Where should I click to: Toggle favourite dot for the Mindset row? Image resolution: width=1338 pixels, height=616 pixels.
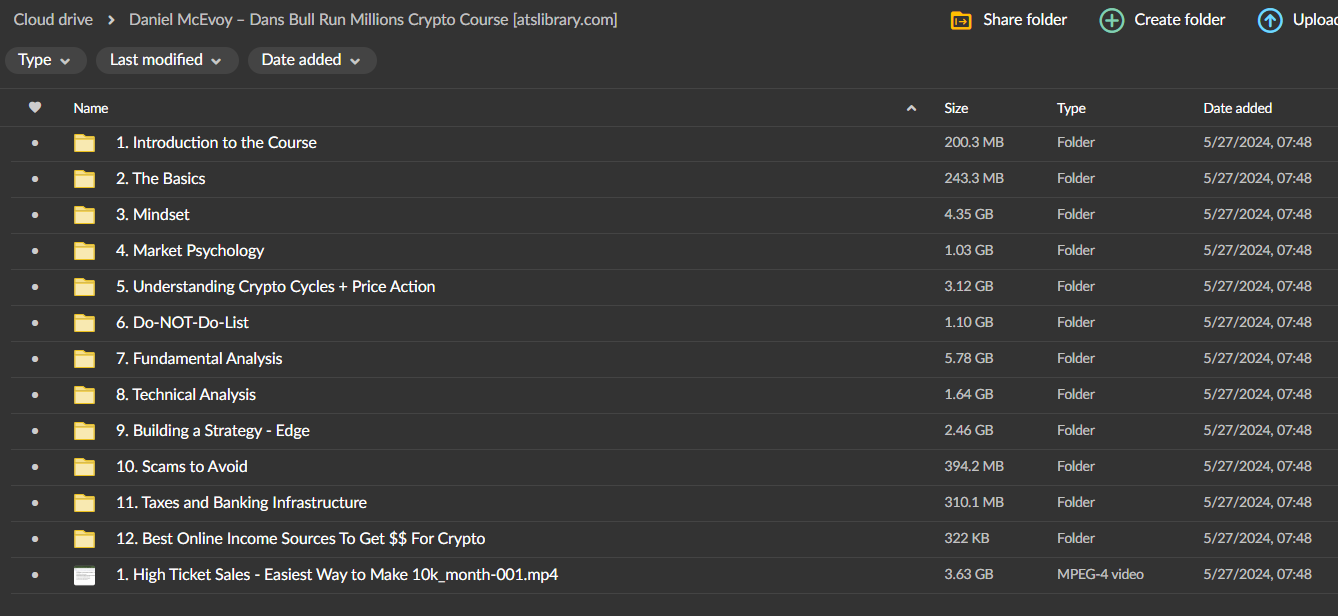pyautogui.click(x=35, y=215)
